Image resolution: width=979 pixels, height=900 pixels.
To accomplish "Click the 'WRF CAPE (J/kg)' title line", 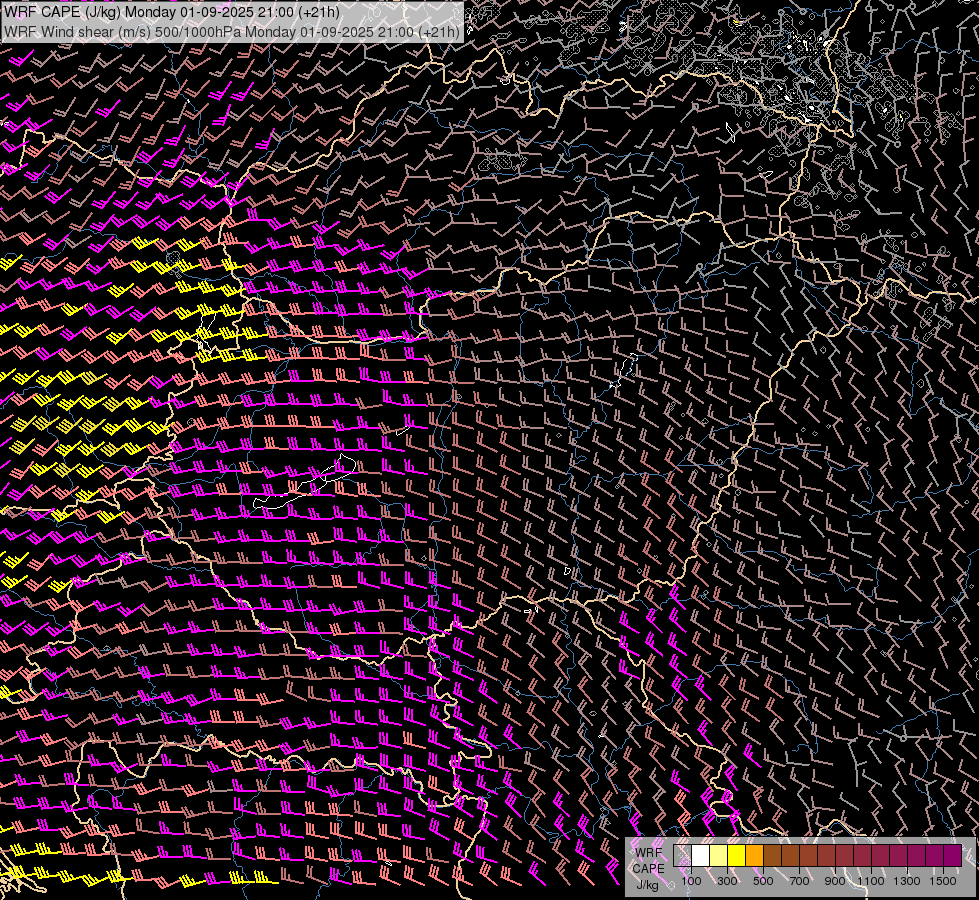I will 172,13.
